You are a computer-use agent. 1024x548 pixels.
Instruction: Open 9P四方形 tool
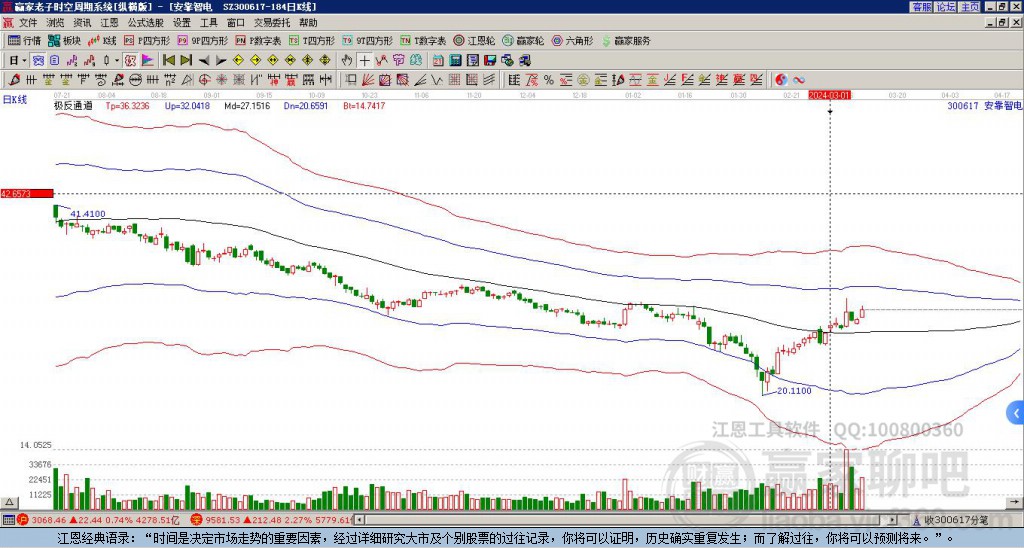202,40
